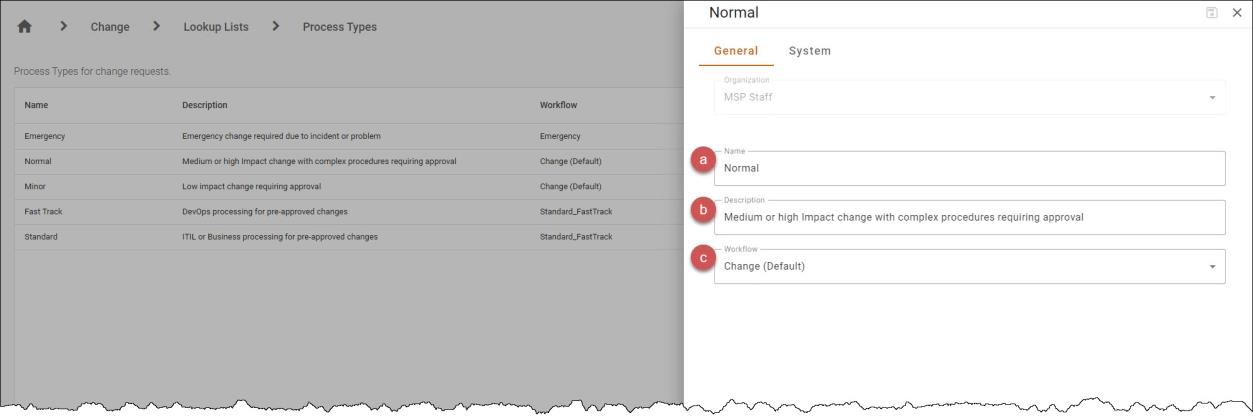Close the Normal side panel
The image size is (1253, 418).
click(1237, 13)
